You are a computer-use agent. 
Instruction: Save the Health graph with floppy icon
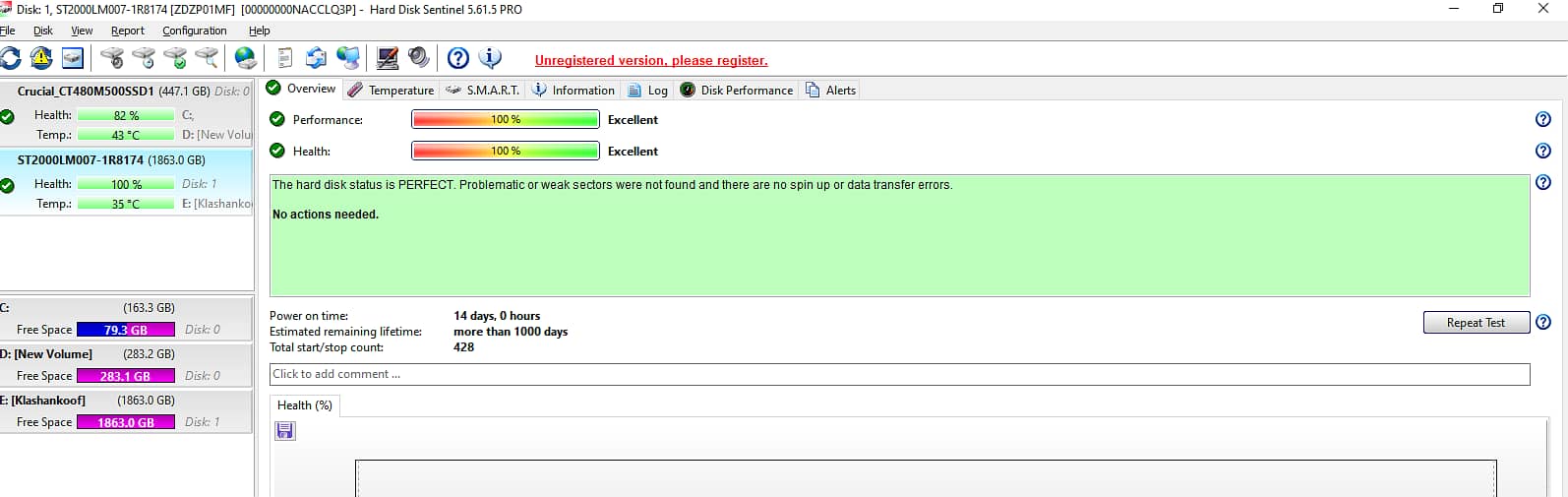(x=285, y=430)
